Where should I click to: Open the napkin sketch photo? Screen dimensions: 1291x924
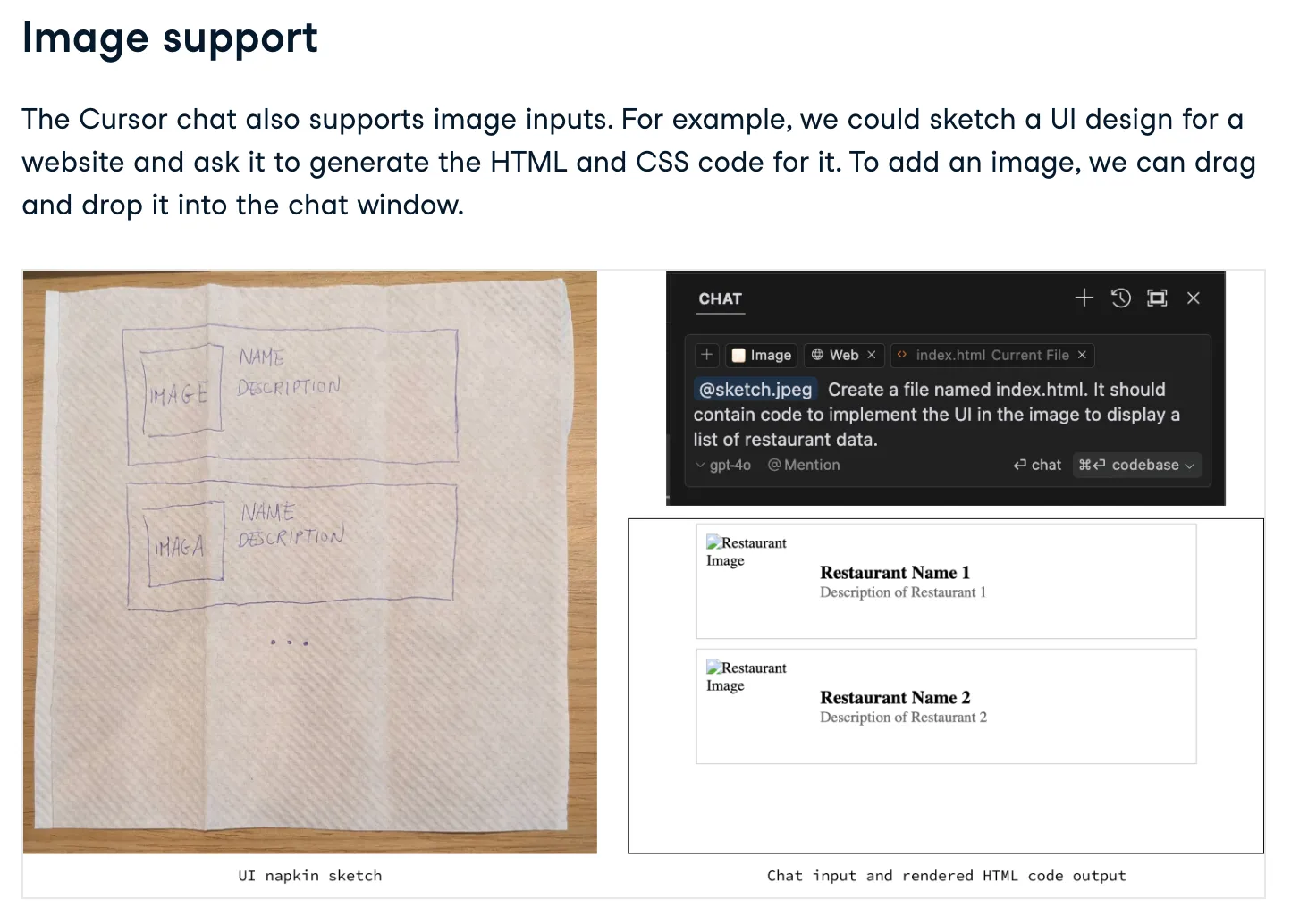pyautogui.click(x=310, y=562)
